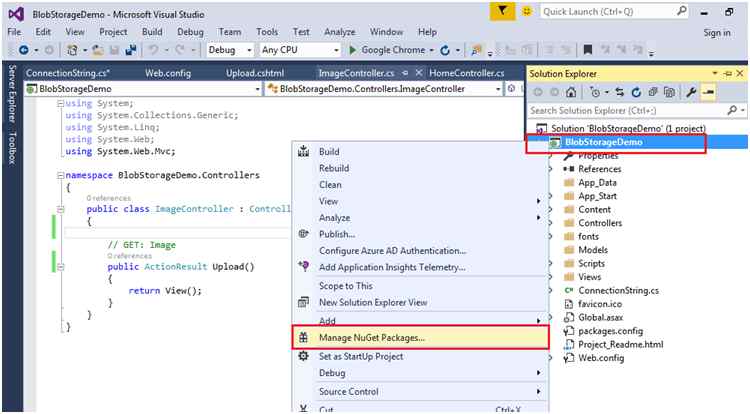The image size is (750, 414).
Task: Click Solution Explorer Sync with Active Document icon
Action: coord(619,92)
